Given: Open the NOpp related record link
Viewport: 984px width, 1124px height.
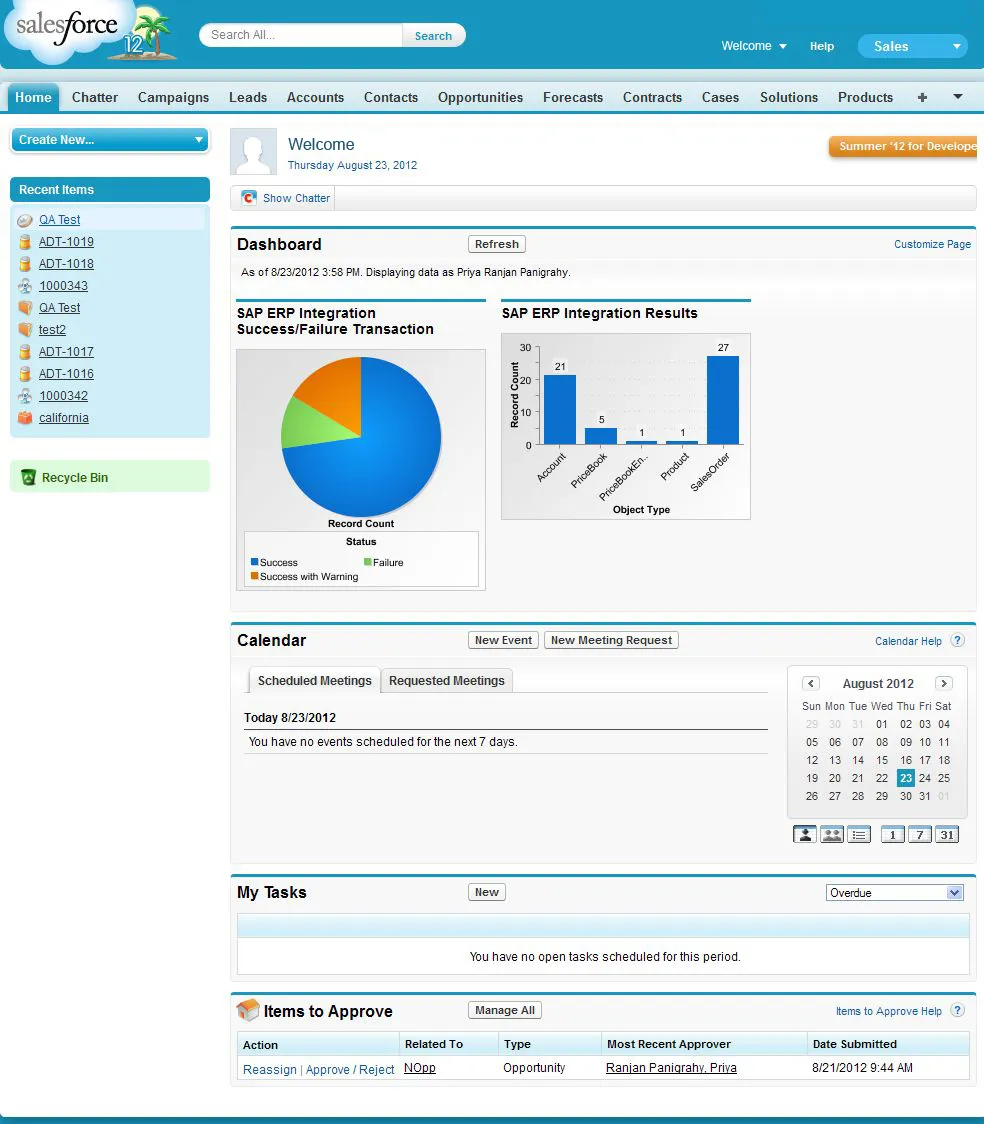Looking at the screenshot, I should pos(420,1068).
